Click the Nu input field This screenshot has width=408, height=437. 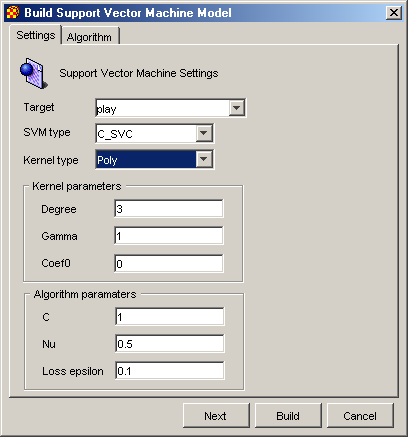(x=170, y=344)
